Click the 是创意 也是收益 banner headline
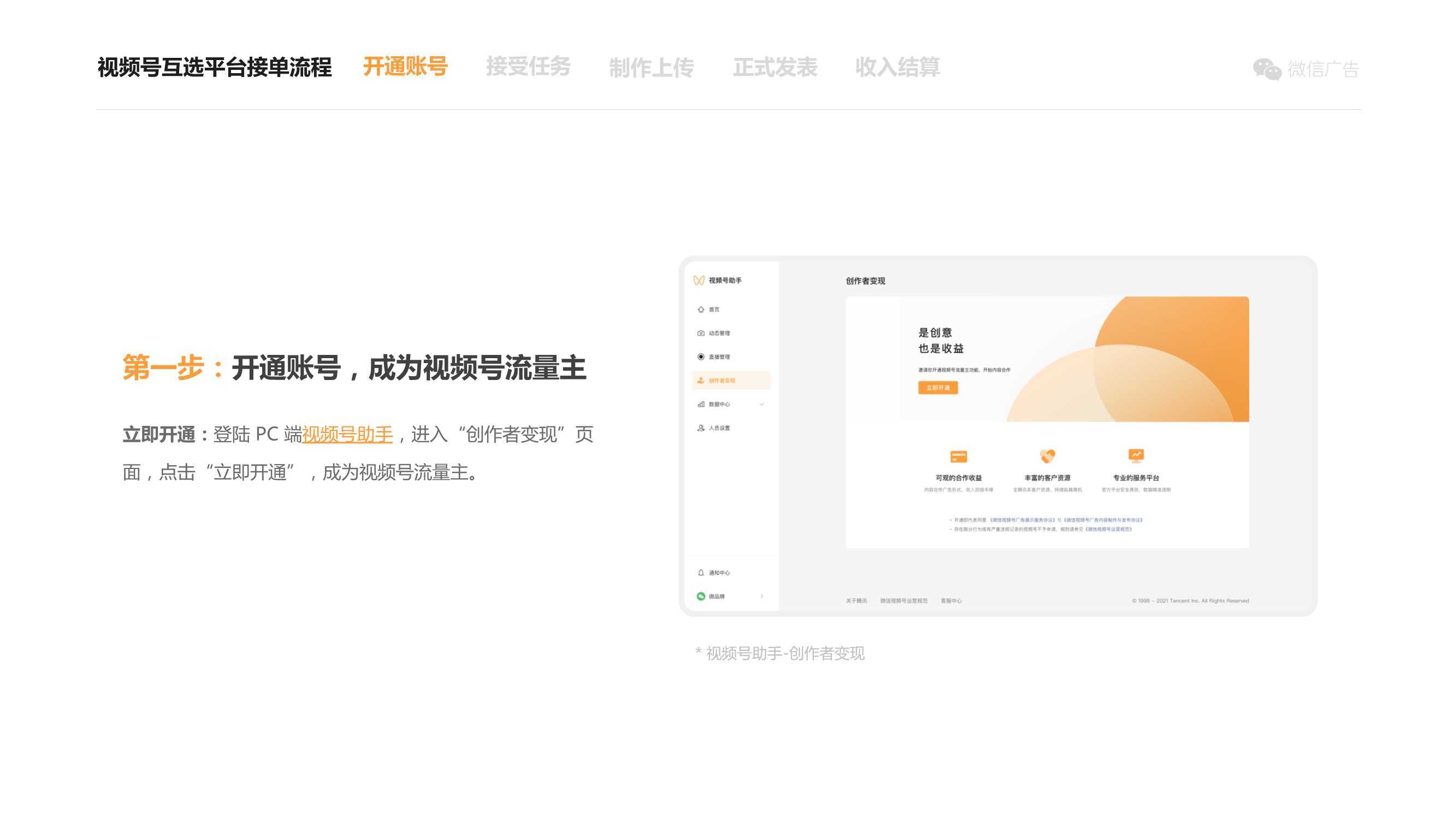The image size is (1456, 819). point(940,340)
